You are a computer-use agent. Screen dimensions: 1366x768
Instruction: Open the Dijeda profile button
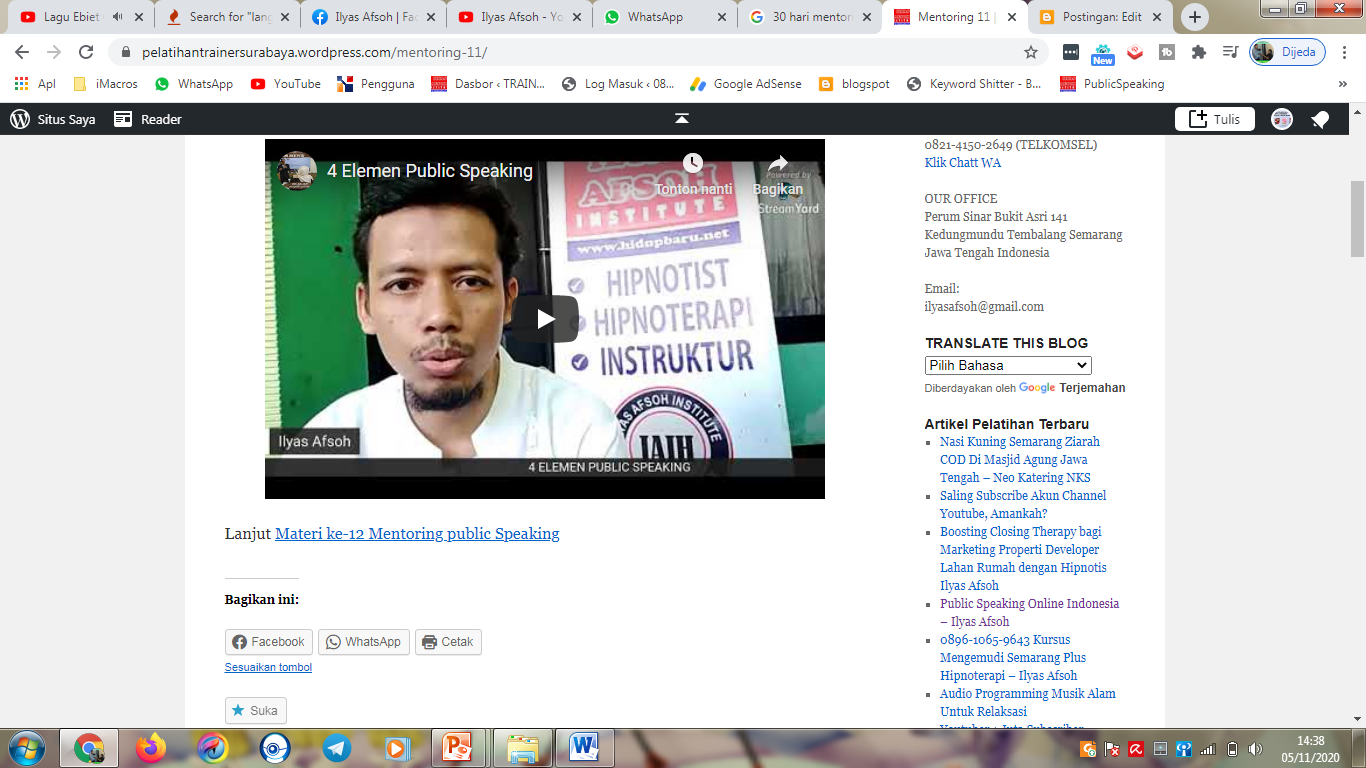pyautogui.click(x=1288, y=52)
